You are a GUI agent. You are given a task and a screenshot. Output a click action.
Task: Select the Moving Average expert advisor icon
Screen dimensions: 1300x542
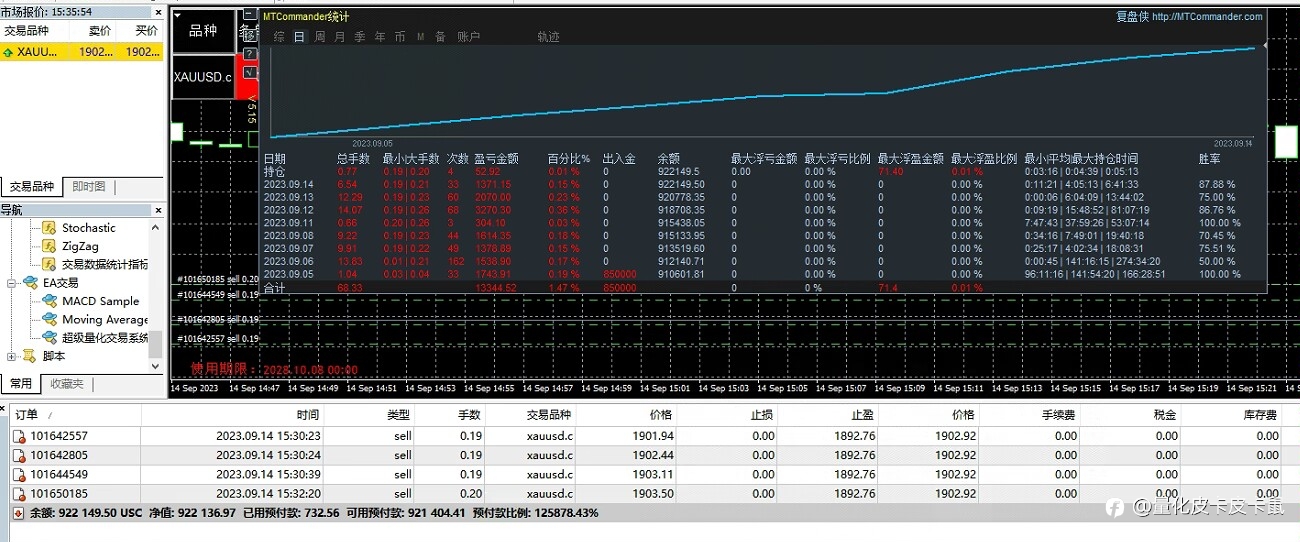50,320
